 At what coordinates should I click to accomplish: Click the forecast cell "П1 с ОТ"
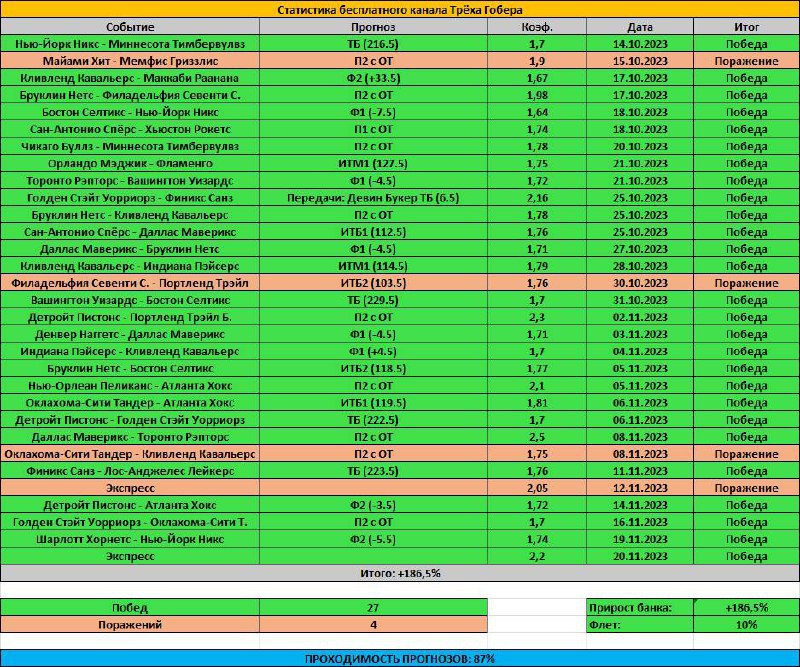click(373, 130)
